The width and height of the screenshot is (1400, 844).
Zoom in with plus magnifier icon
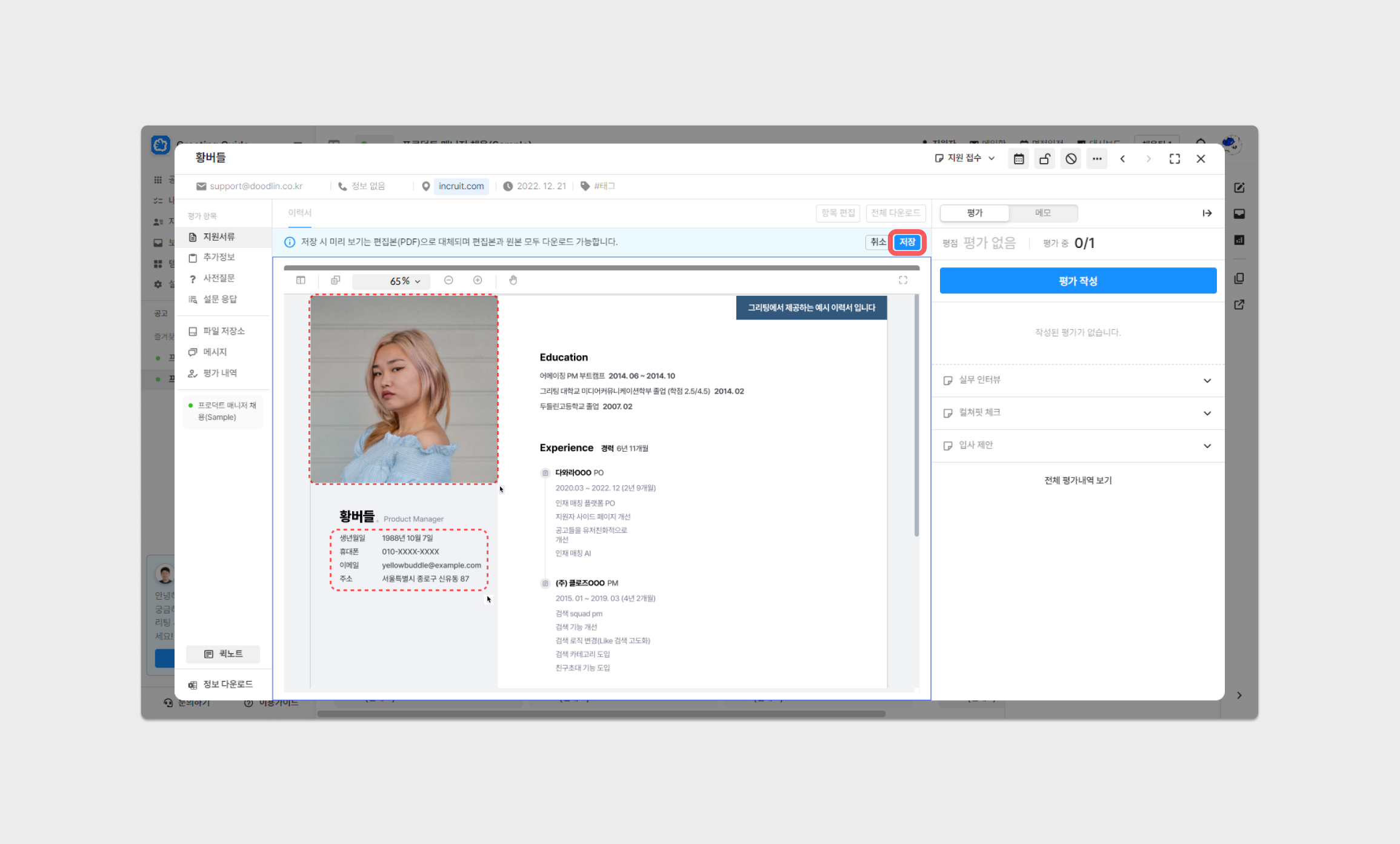[478, 280]
